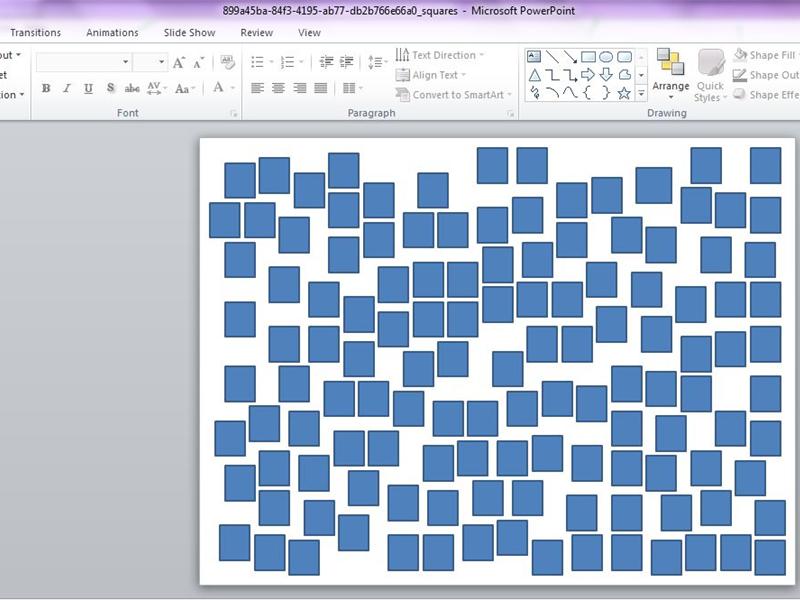Image resolution: width=800 pixels, height=600 pixels.
Task: Toggle bold text formatting
Action: point(46,88)
